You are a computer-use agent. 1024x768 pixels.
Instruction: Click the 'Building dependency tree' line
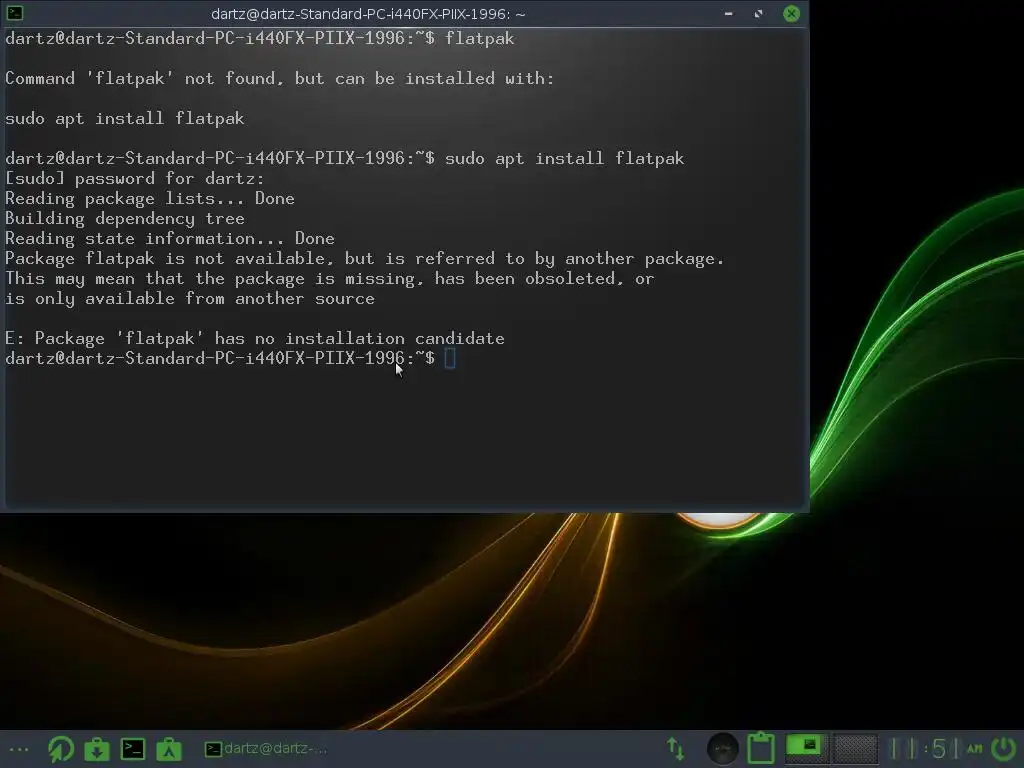(125, 218)
